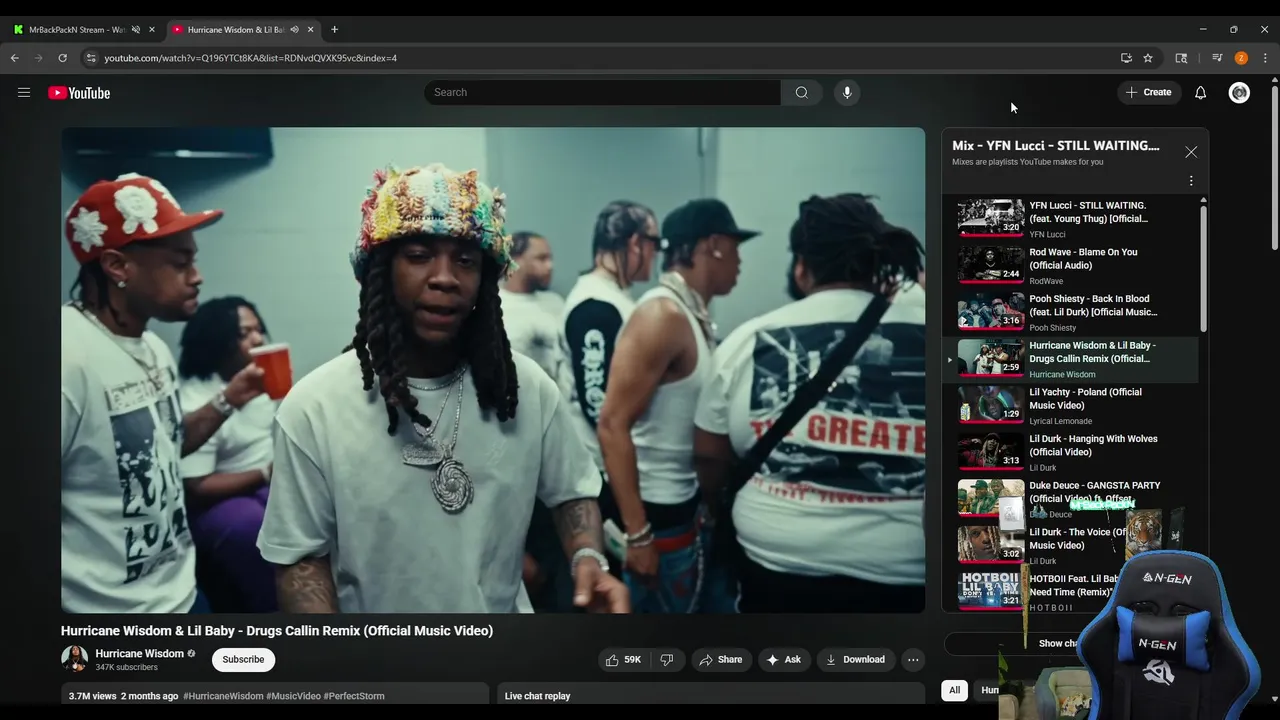Play Rod Wave - Blame On You
The height and width of the screenshot is (720, 1280).
tap(1070, 265)
